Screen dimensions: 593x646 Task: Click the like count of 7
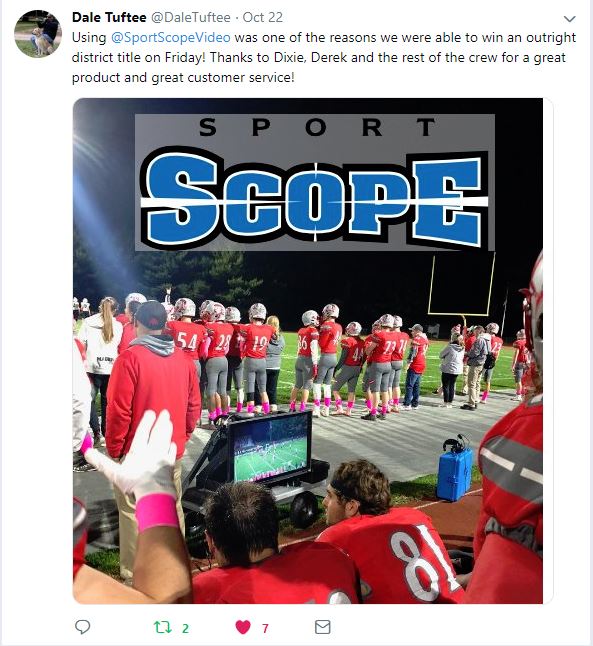click(265, 628)
